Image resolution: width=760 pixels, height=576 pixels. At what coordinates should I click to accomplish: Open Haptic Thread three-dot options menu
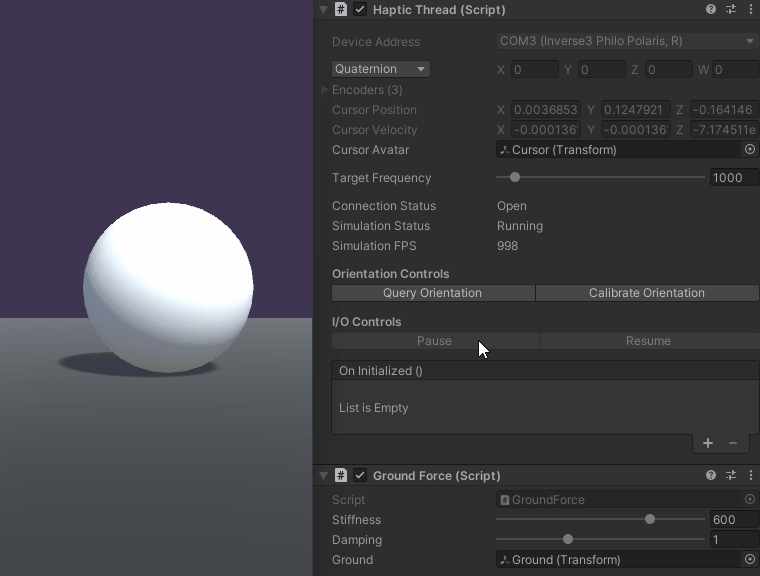750,9
